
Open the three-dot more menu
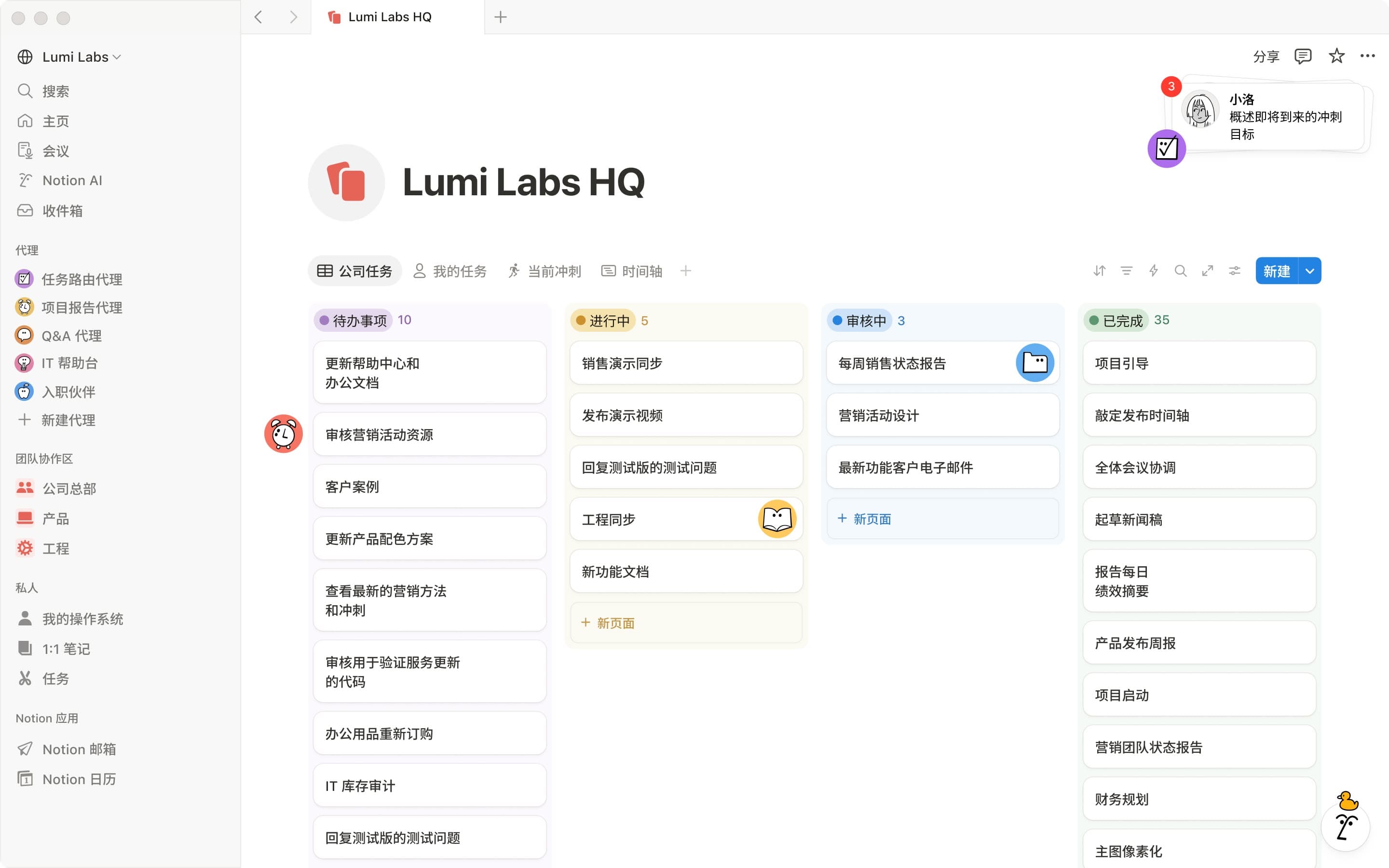pos(1368,55)
